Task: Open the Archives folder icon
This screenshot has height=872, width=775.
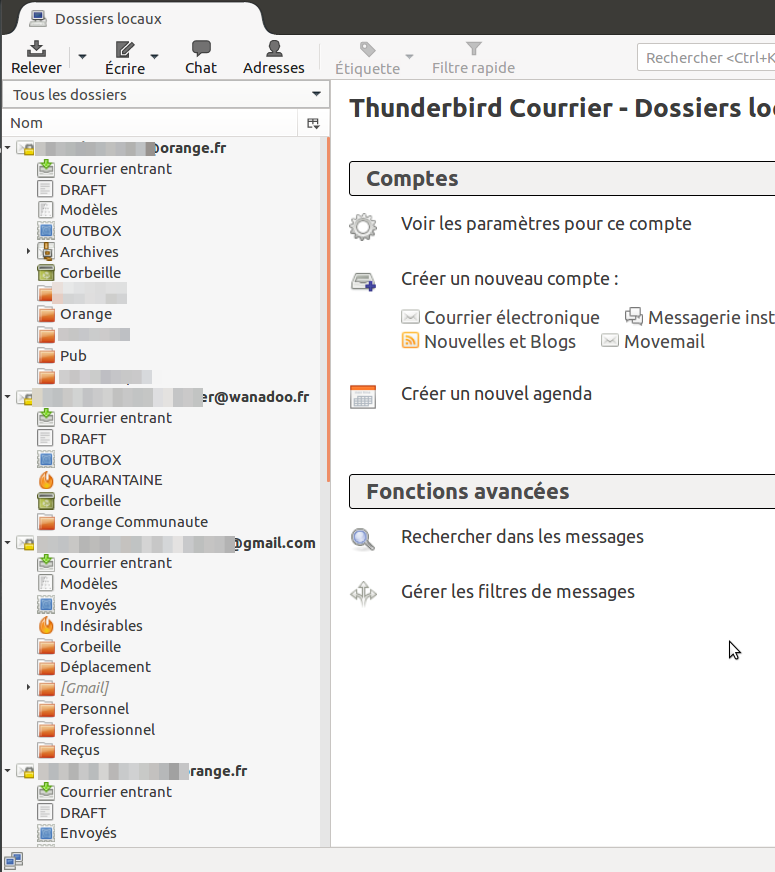Action: coord(46,251)
